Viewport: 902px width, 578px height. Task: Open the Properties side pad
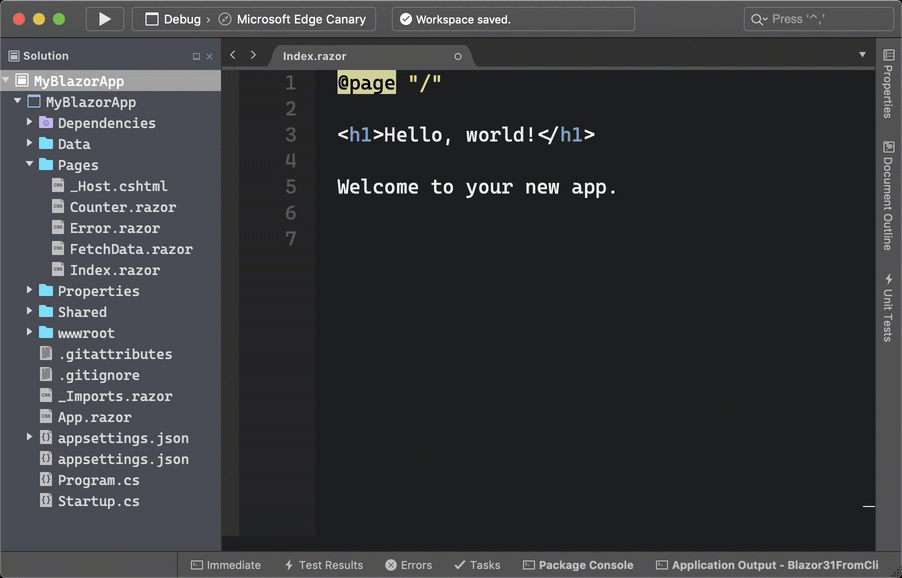pyautogui.click(x=888, y=84)
